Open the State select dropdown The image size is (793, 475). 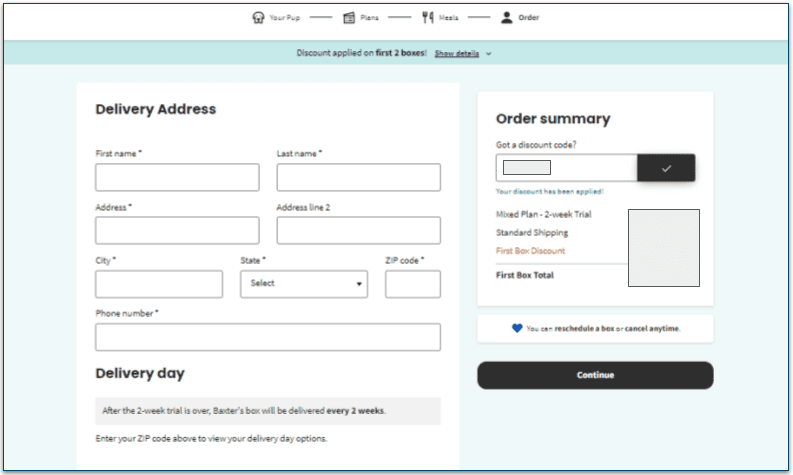point(304,284)
